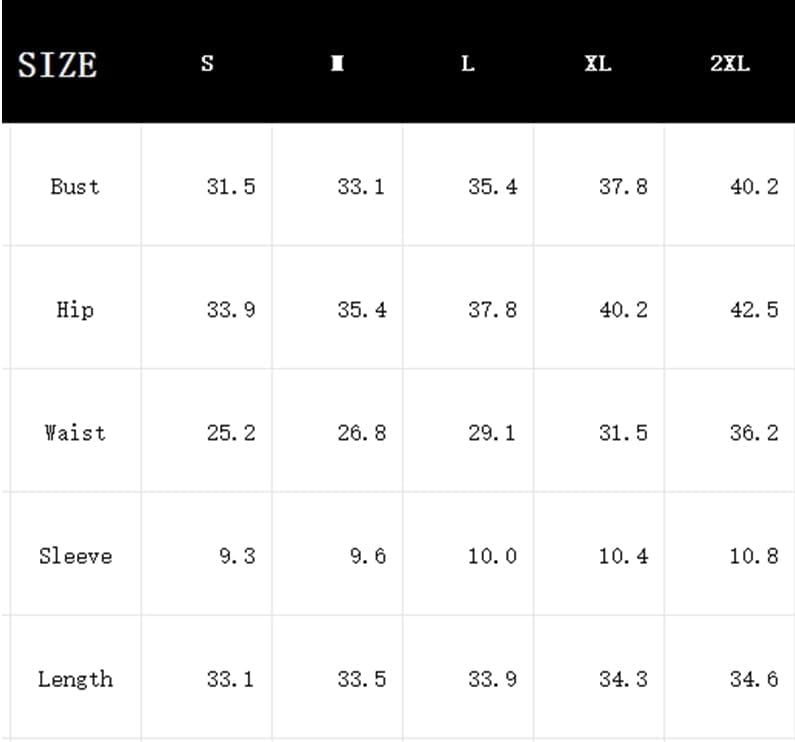Image resolution: width=795 pixels, height=742 pixels.
Task: Select Hip value 42.5 under 2XL
Action: click(754, 309)
